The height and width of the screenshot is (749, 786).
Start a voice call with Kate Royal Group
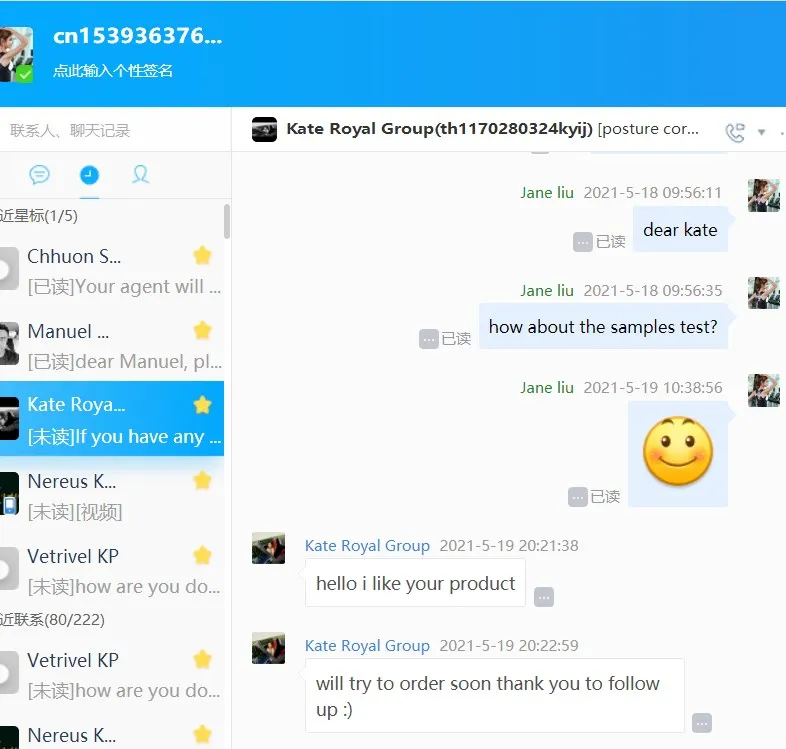tap(735, 132)
